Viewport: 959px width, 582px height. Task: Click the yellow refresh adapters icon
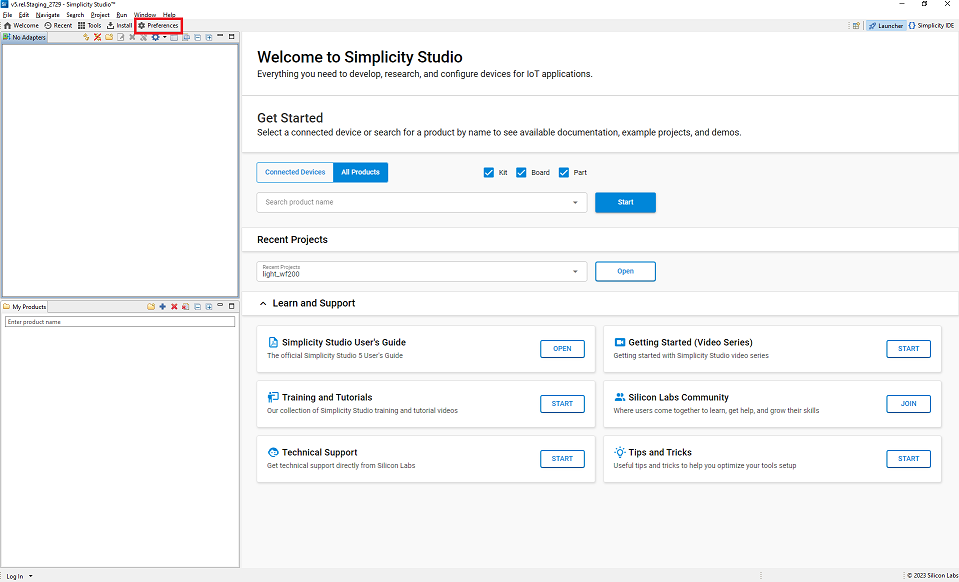tap(86, 37)
